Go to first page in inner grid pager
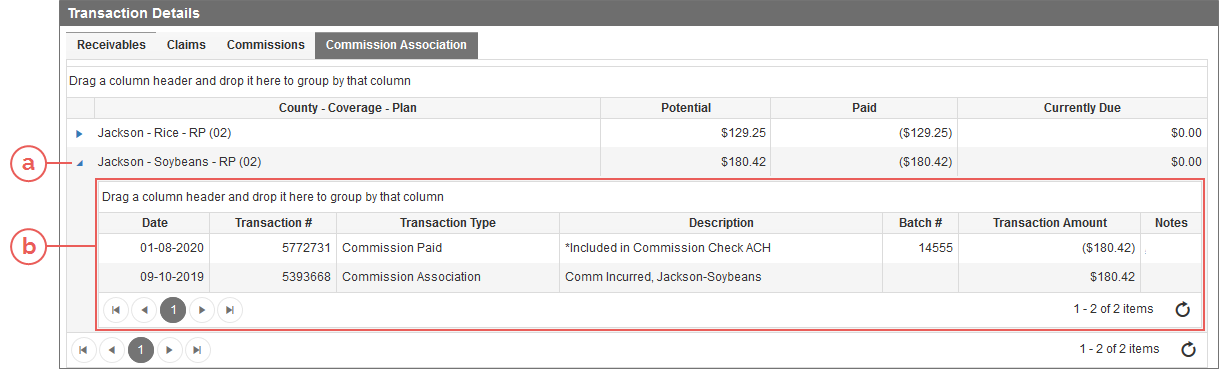 click(116, 310)
